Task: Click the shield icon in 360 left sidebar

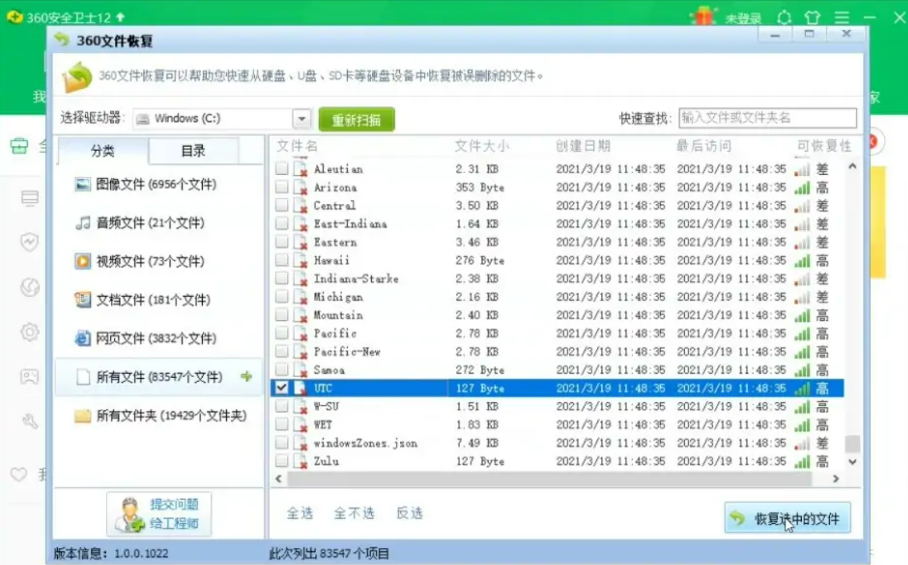Action: tap(30, 242)
